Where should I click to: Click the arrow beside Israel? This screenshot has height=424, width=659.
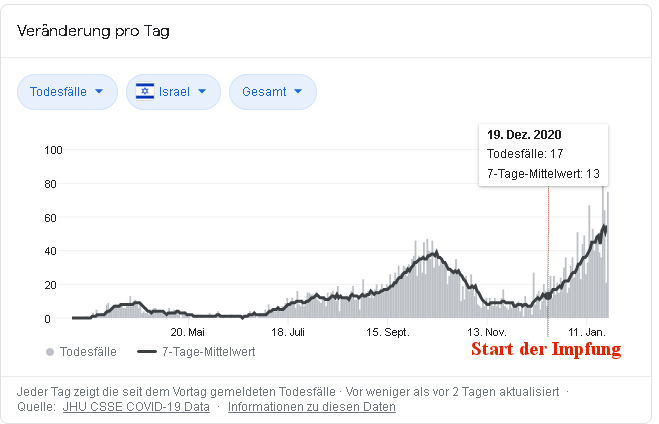tap(202, 91)
